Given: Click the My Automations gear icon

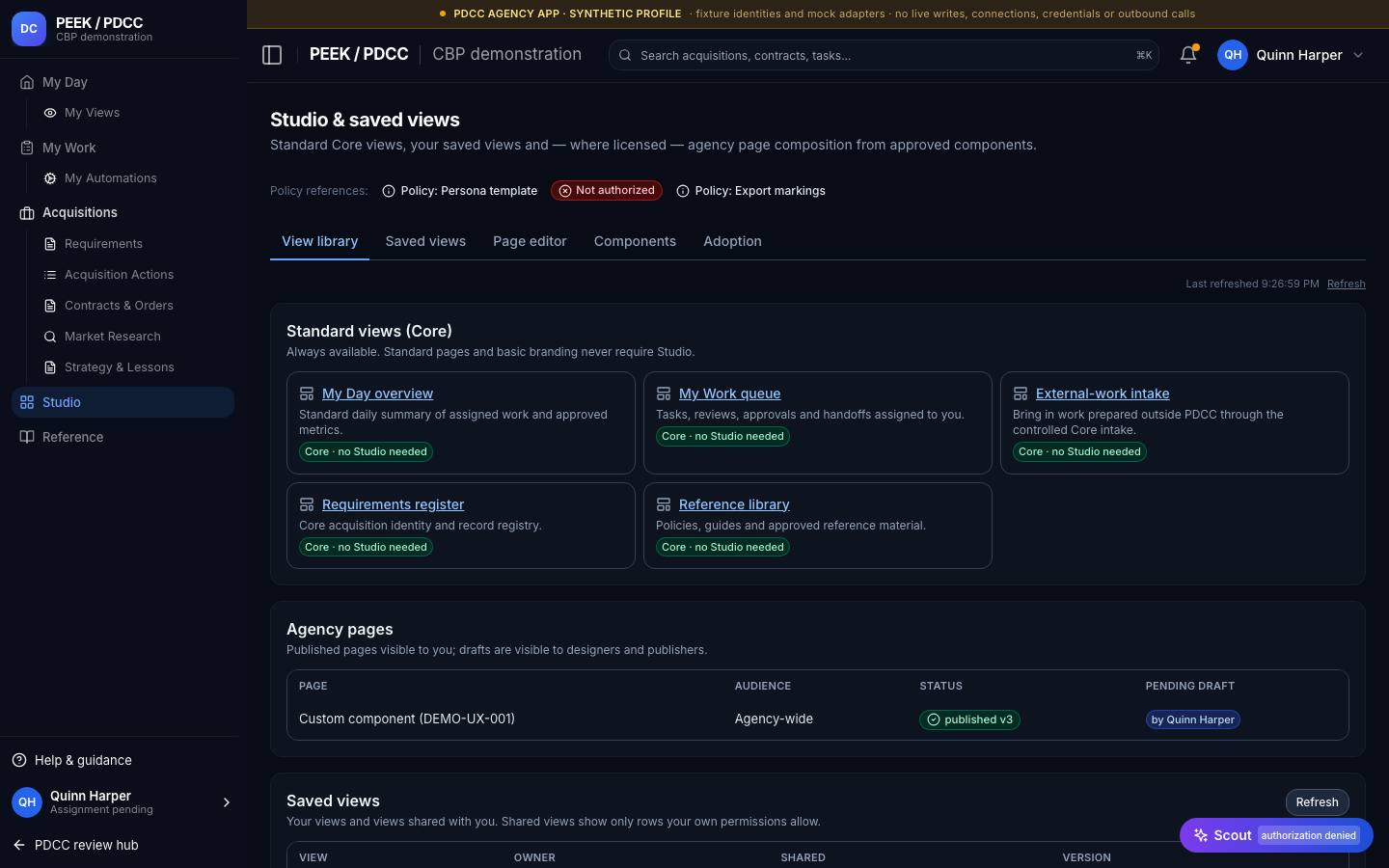Looking at the screenshot, I should [x=50, y=178].
